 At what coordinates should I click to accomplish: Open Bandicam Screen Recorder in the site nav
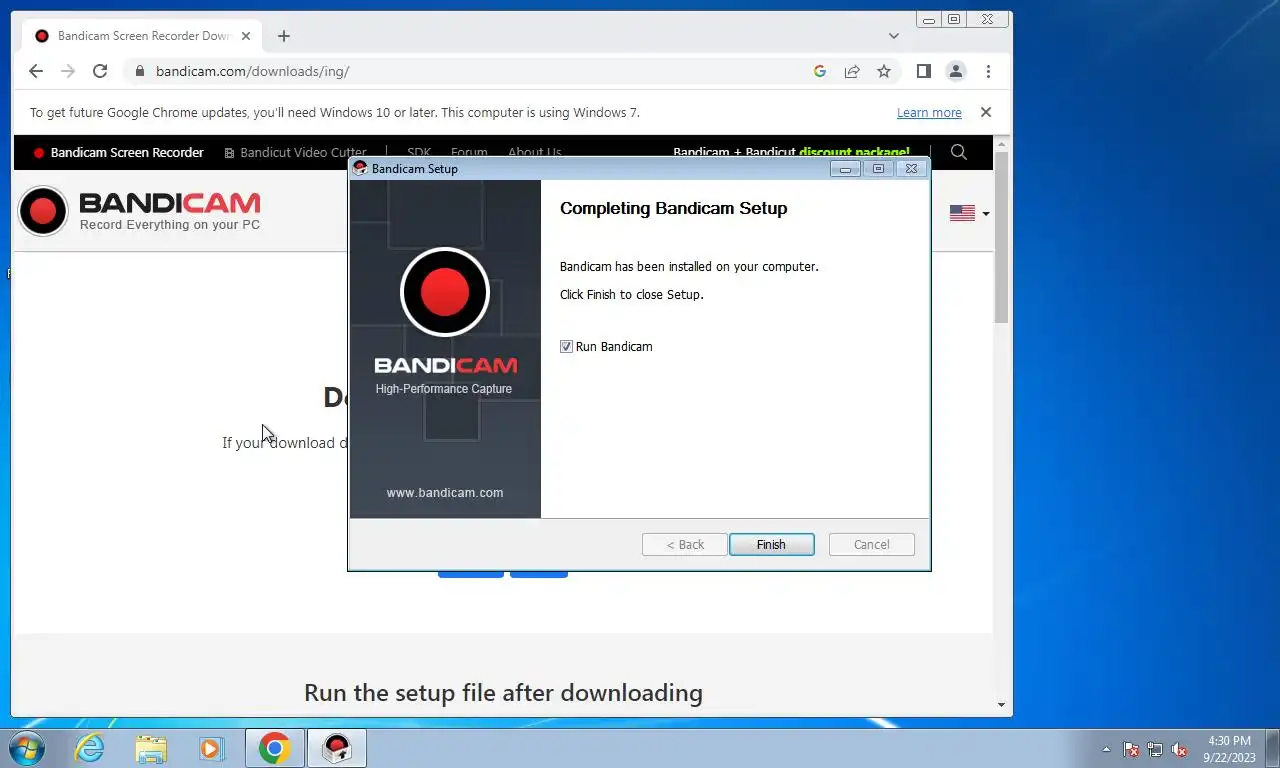click(x=119, y=153)
